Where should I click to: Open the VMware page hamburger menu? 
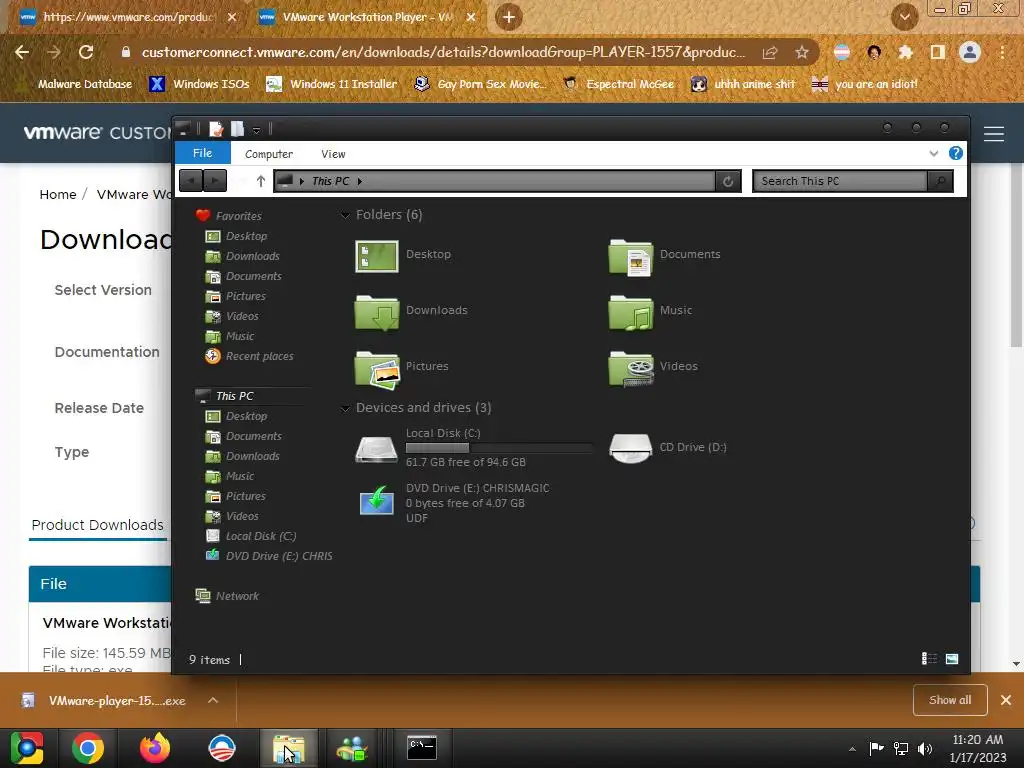pyautogui.click(x=994, y=134)
